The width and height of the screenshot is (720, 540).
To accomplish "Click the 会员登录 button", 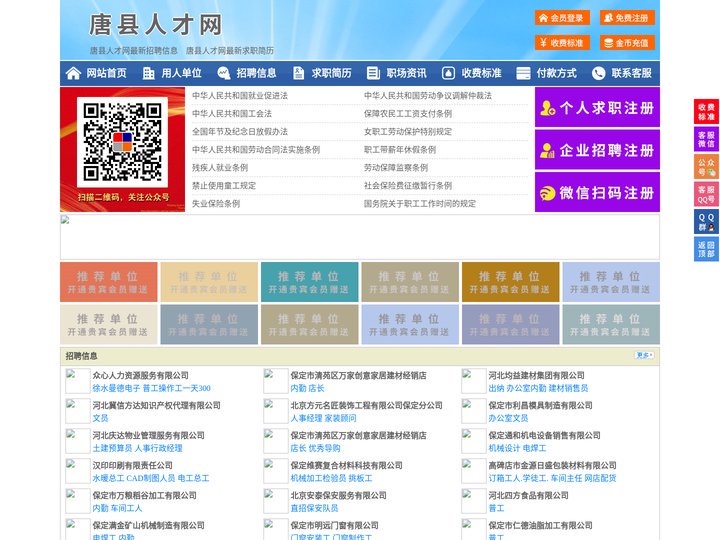I will 562,18.
